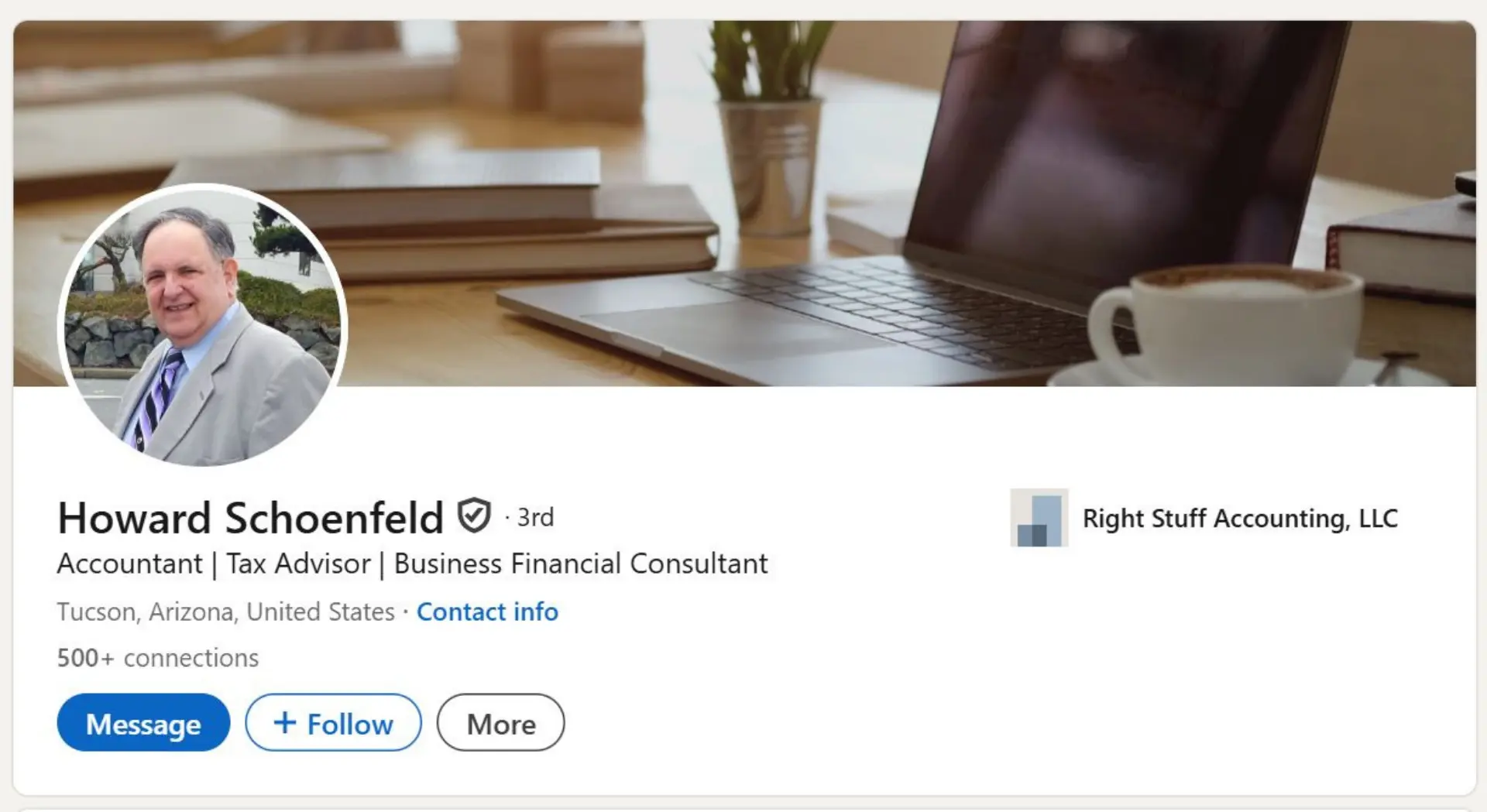Viewport: 1487px width, 812px height.
Task: Click the verification shield badge beside the name
Action: (474, 516)
